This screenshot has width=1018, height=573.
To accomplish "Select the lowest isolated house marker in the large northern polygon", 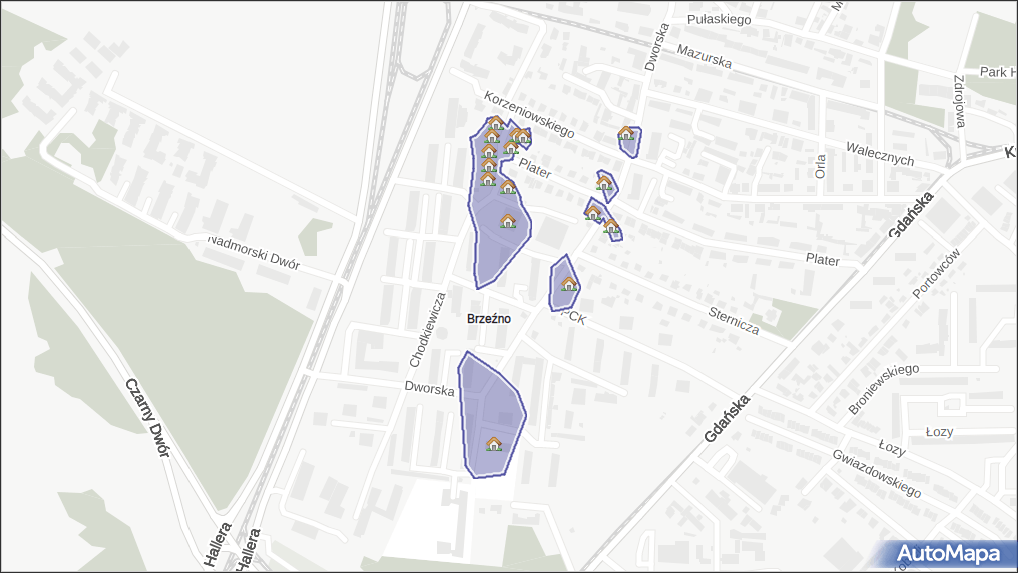I will [x=508, y=221].
